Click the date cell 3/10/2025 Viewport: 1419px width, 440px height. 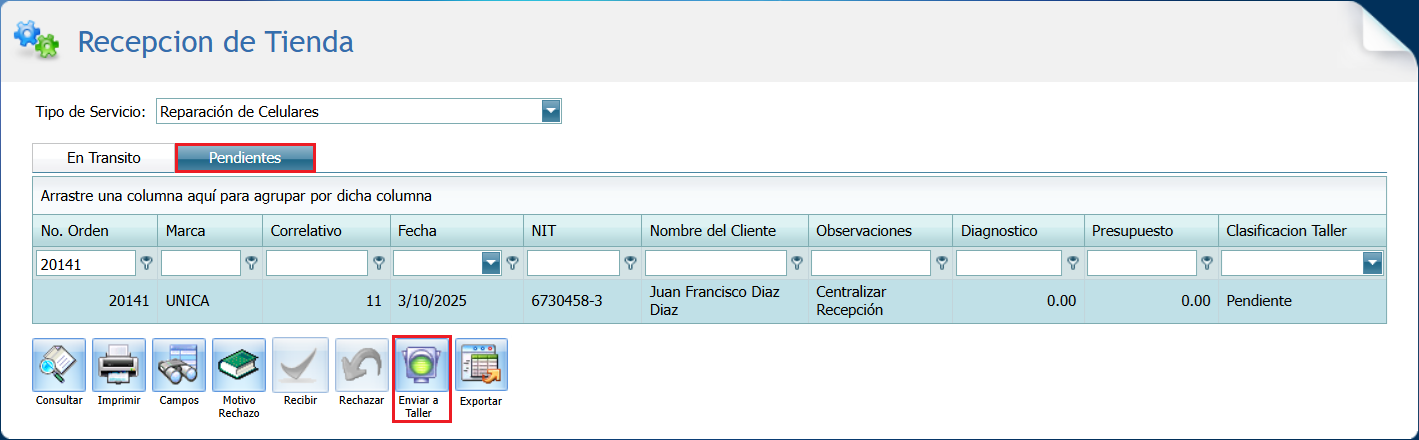coord(457,301)
